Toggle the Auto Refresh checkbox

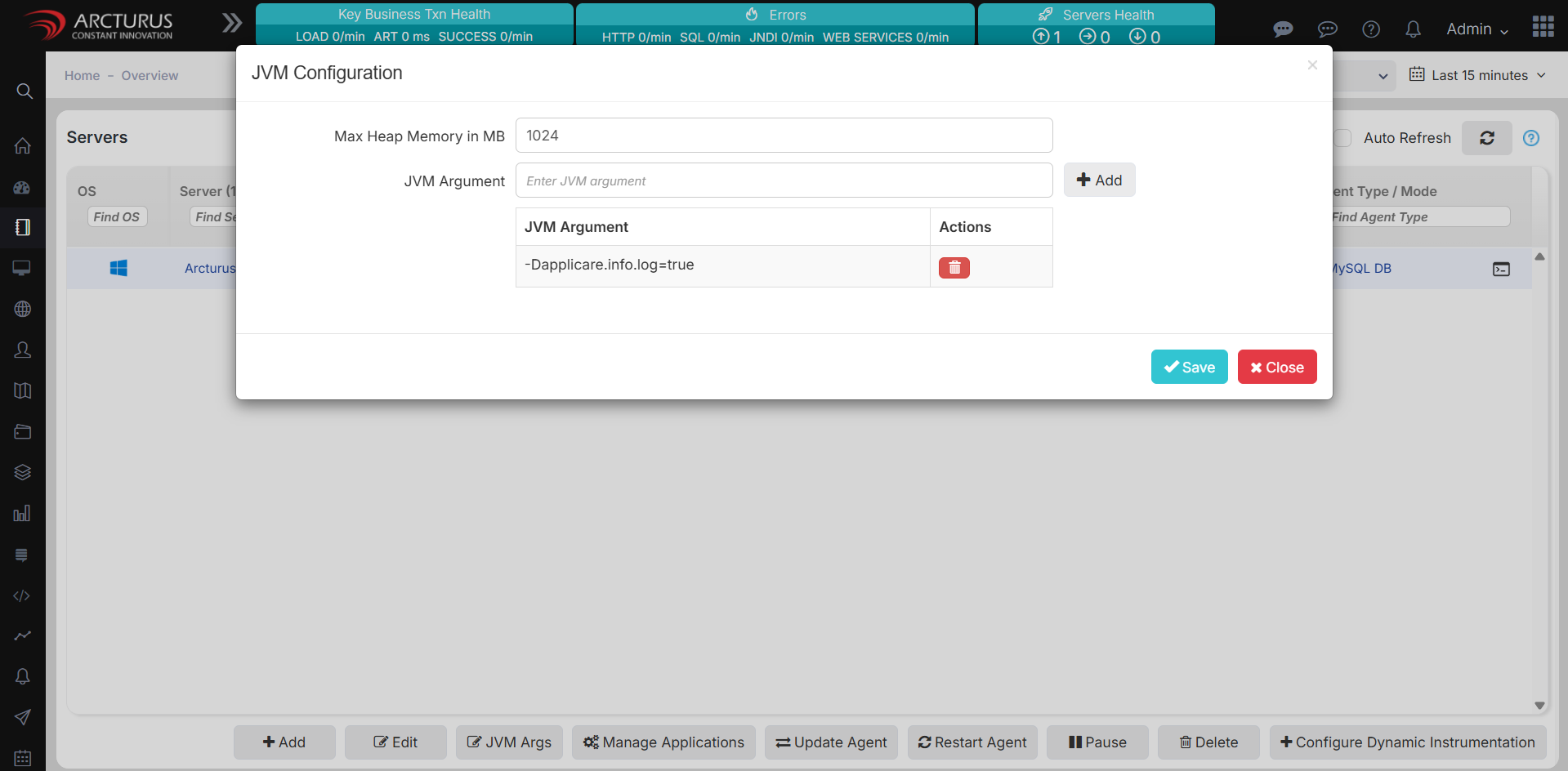click(x=1342, y=138)
